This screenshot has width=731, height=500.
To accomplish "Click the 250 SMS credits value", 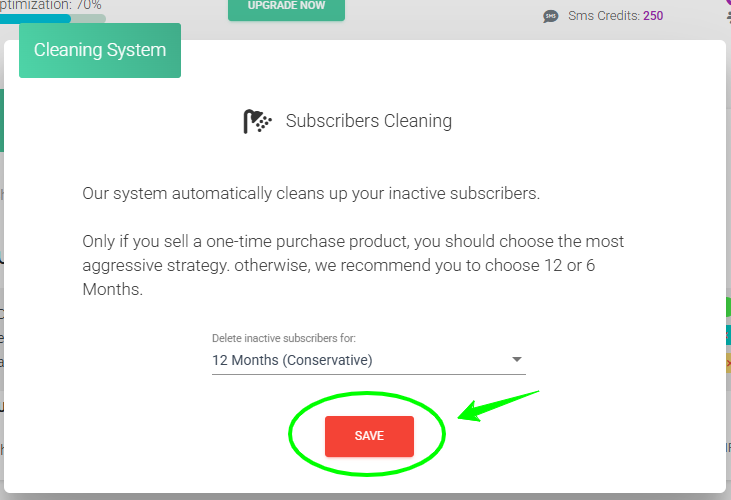I will [653, 16].
